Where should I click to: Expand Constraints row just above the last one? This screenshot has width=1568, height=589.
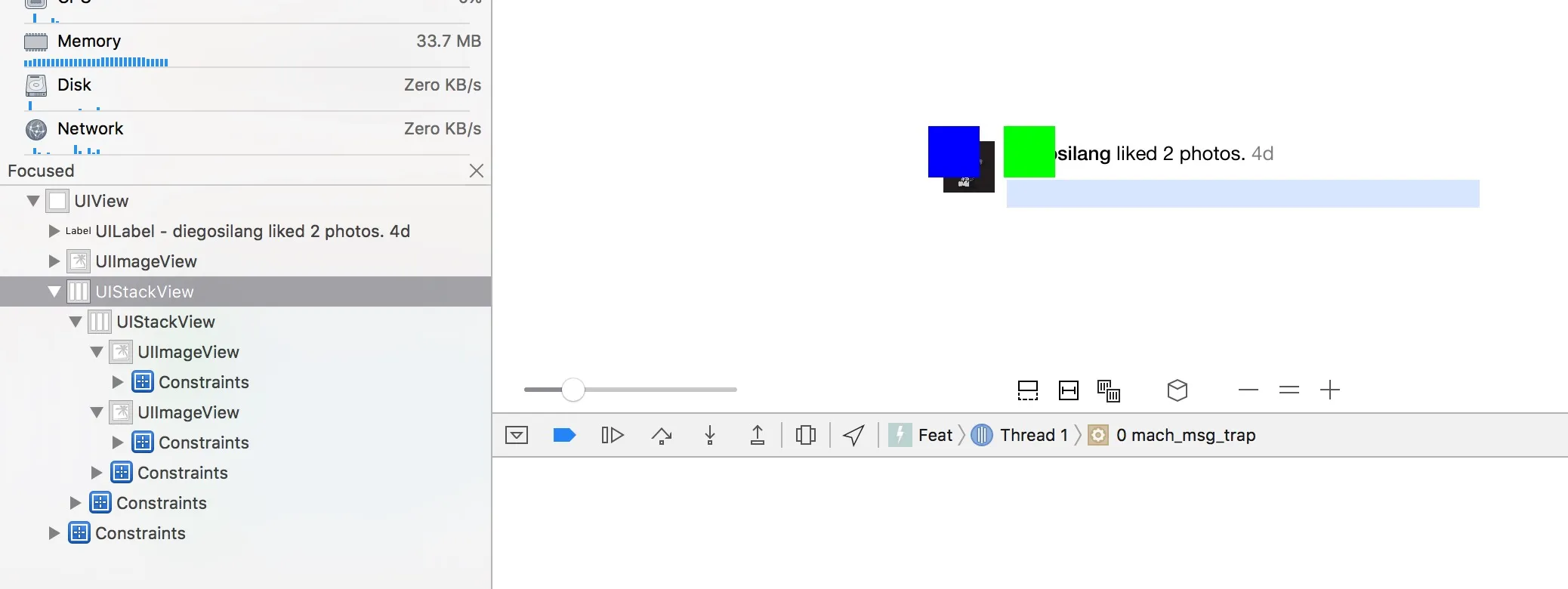click(x=76, y=503)
